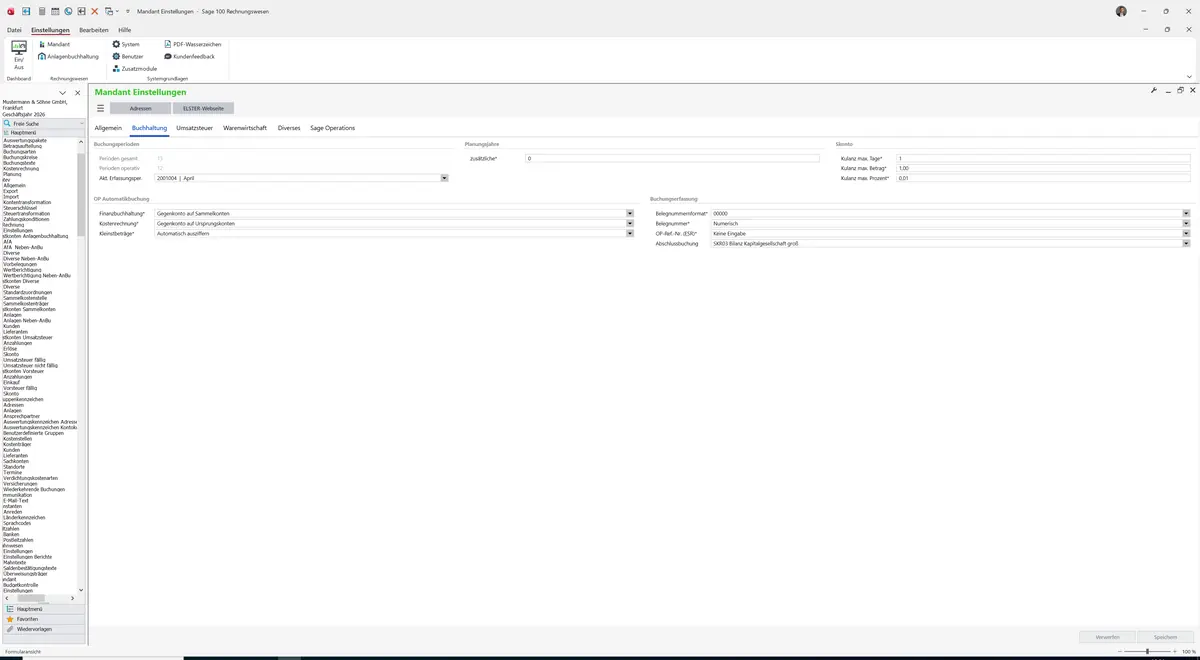Click the windows switch icon in quick access toolbar

108,11
